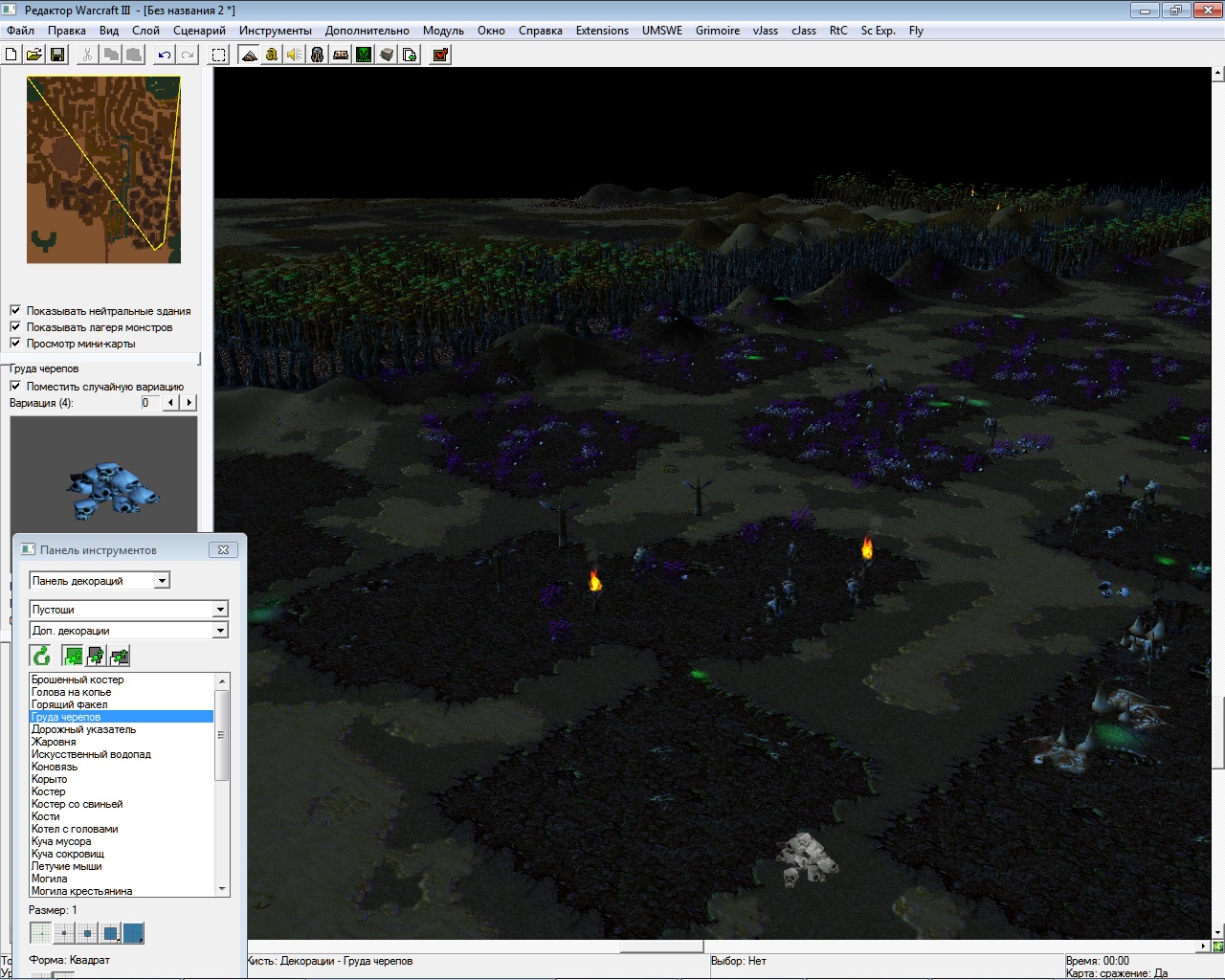1225x980 pixels.
Task: Open the Sound editor speaker icon
Action: pos(295,55)
